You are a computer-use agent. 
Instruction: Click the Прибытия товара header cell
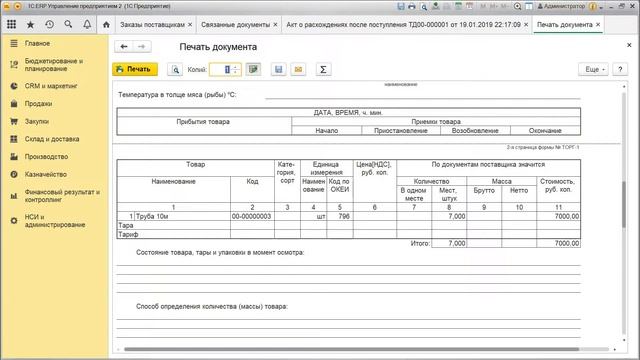pos(204,126)
